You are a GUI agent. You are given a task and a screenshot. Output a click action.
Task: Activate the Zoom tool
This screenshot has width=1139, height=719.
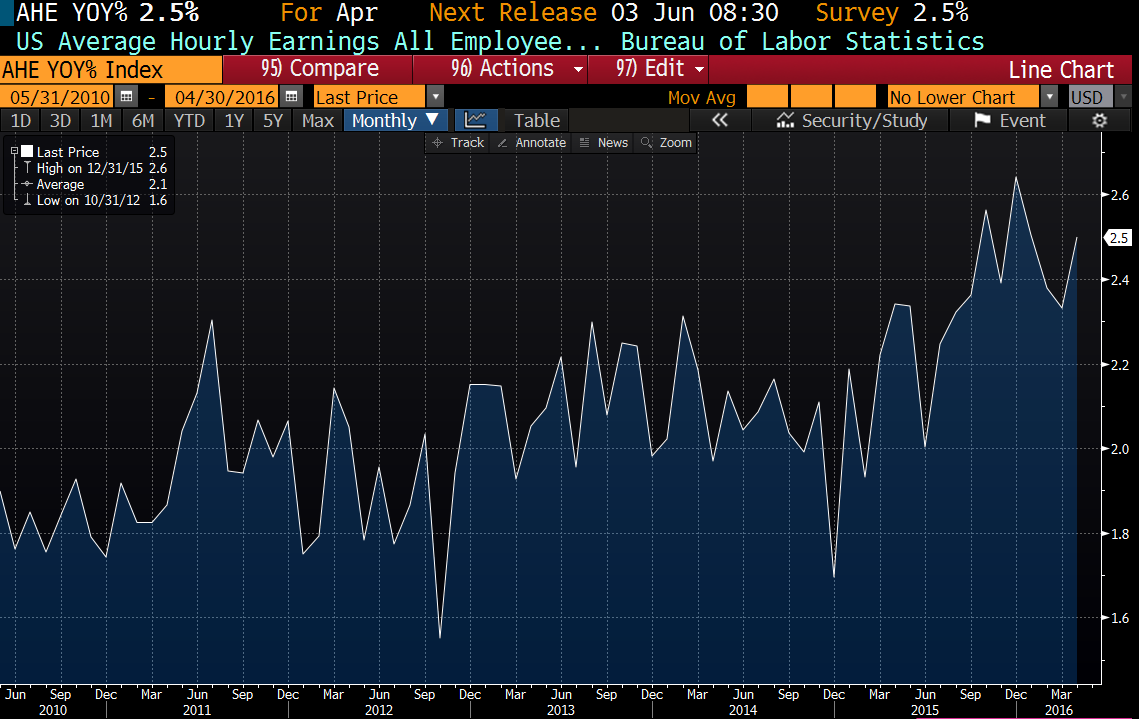click(x=667, y=143)
